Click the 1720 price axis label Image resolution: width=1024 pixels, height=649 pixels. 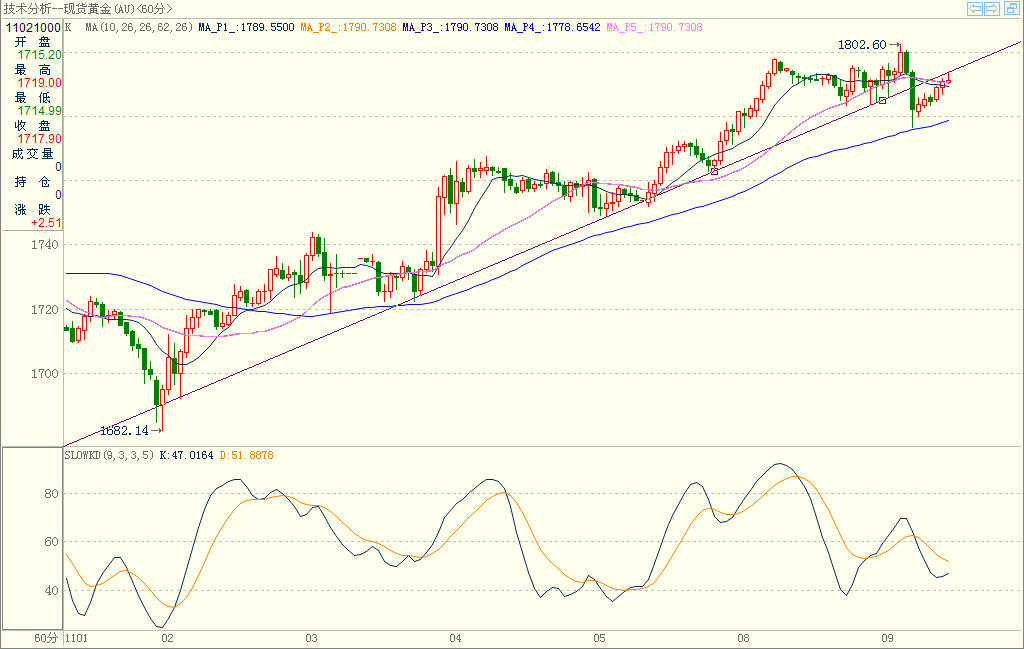(44, 309)
